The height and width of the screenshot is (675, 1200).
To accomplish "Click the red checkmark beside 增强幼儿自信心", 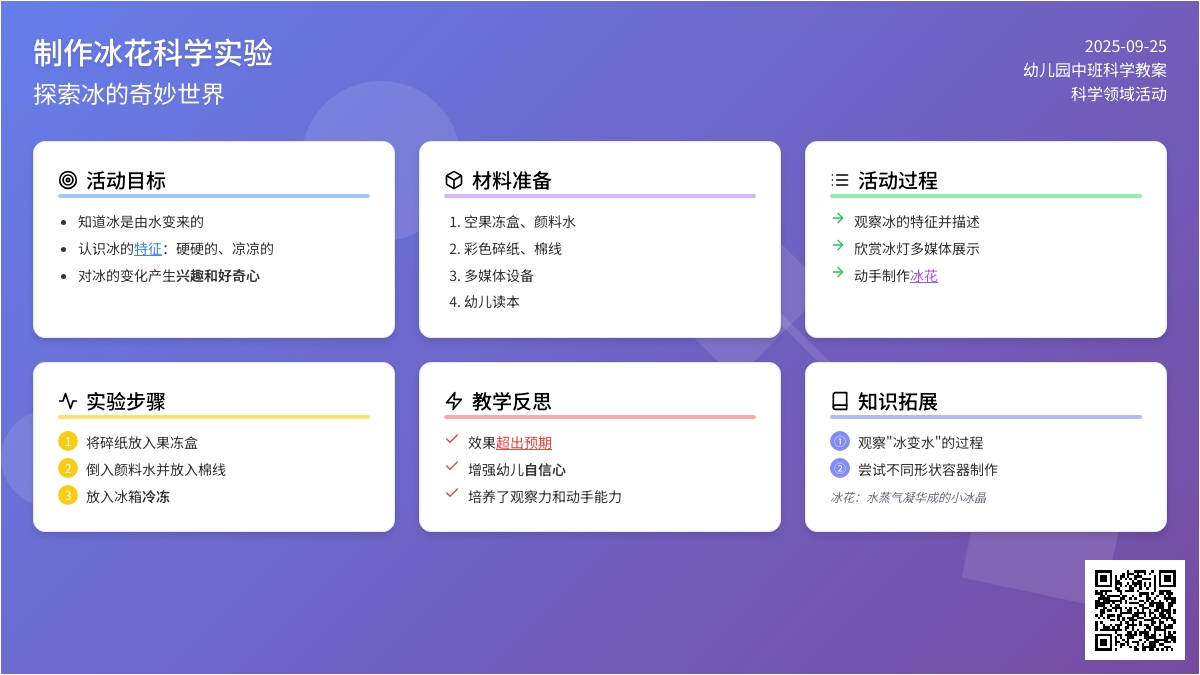I will click(x=452, y=466).
